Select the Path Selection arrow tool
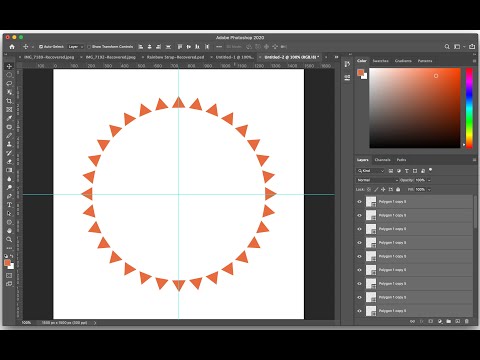The image size is (480, 360). click(x=9, y=213)
